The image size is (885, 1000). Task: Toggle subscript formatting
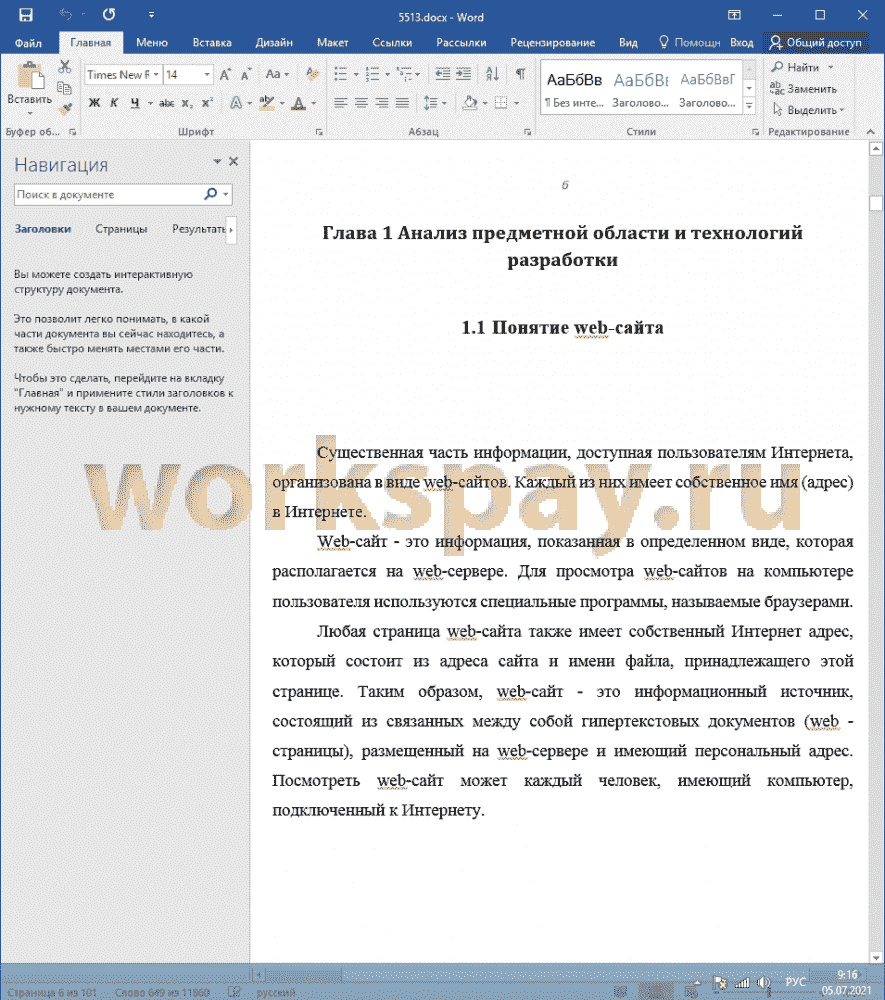pyautogui.click(x=187, y=103)
